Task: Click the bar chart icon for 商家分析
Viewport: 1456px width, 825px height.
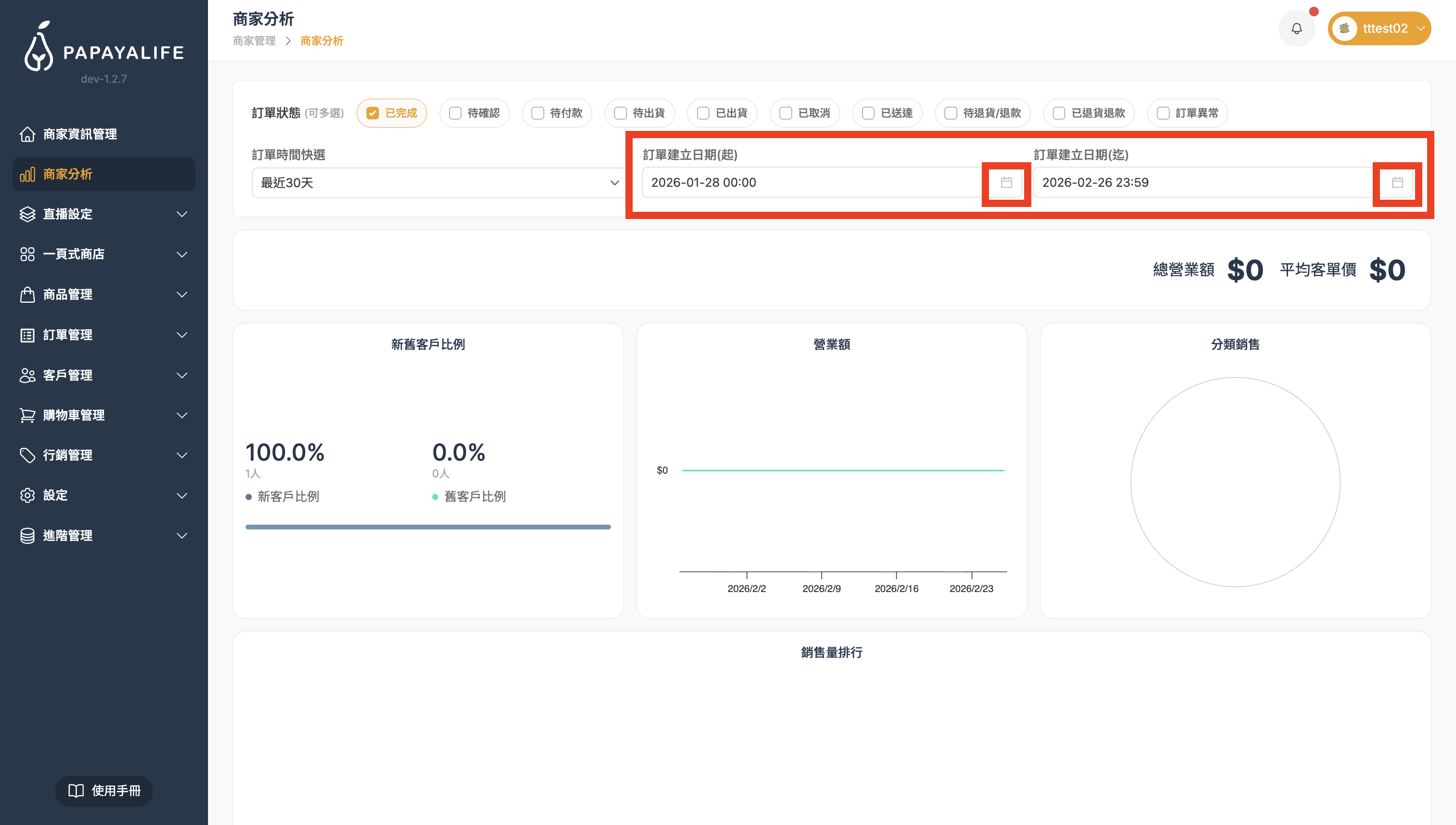Action: click(x=27, y=175)
